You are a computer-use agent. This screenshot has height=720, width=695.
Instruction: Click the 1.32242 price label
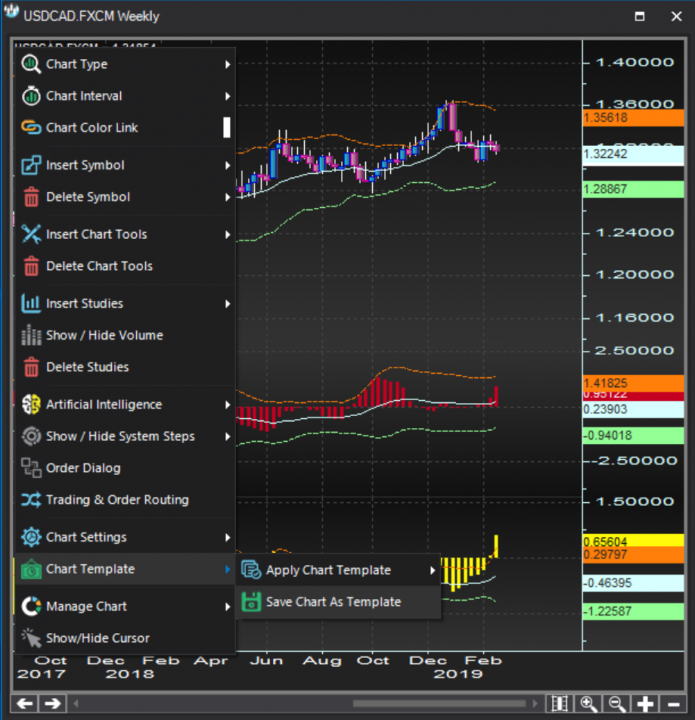coord(633,154)
